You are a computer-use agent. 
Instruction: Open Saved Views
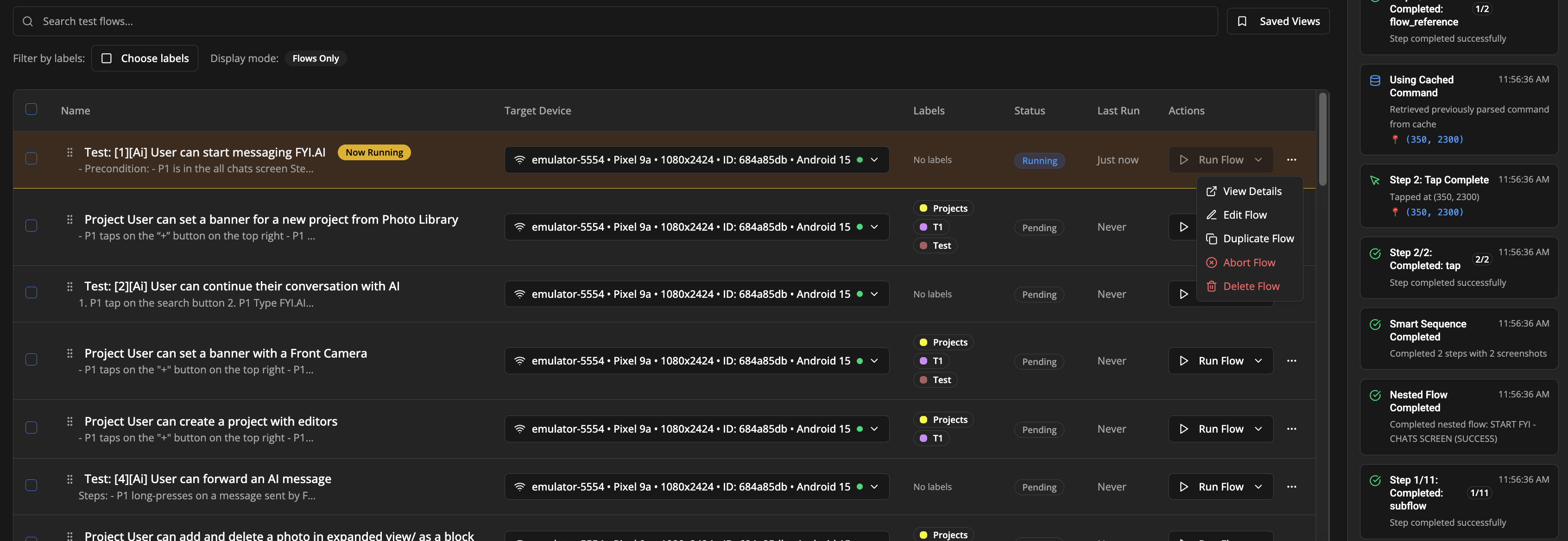click(x=1277, y=21)
